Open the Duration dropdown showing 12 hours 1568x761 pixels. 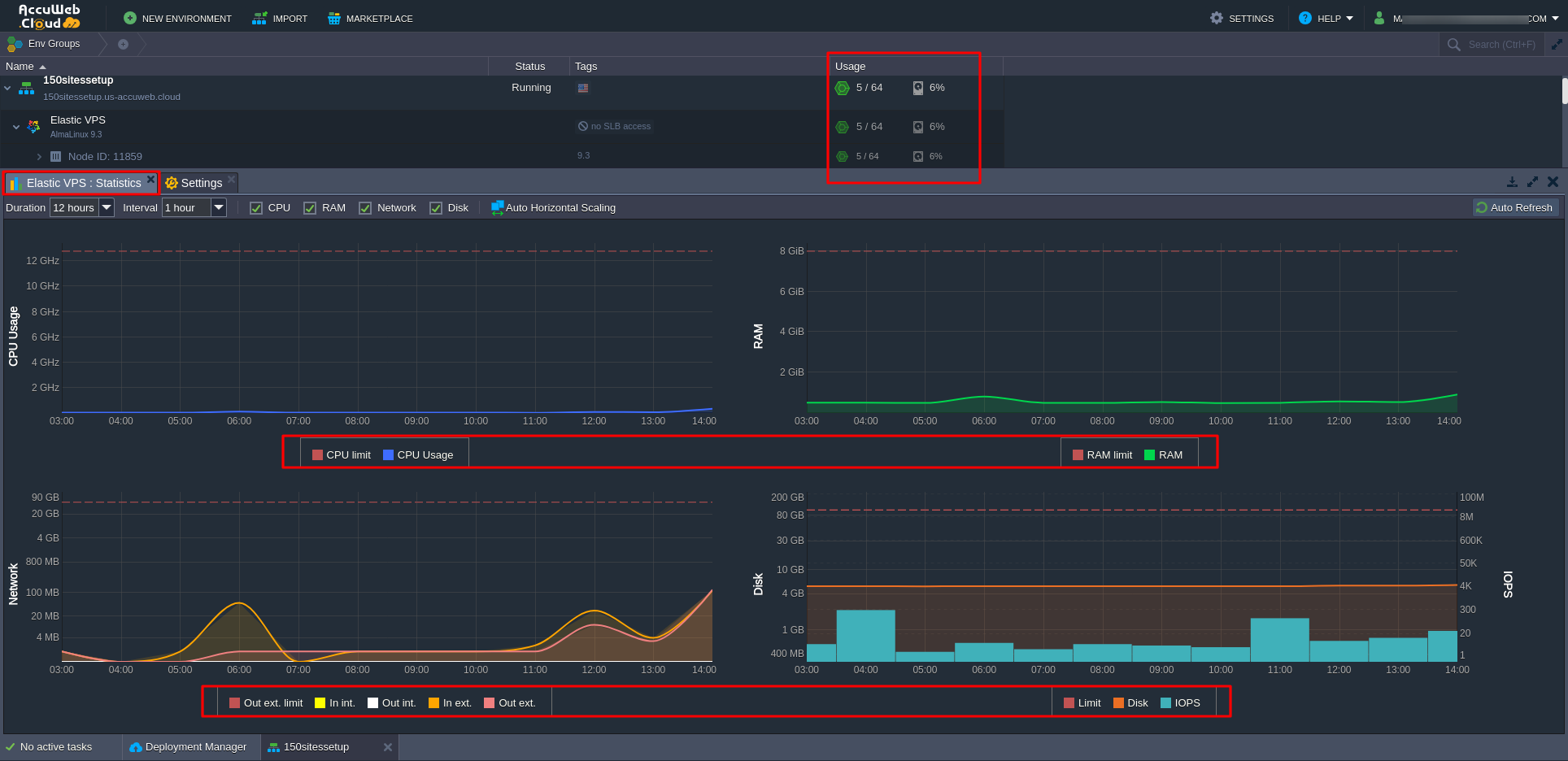pos(107,207)
